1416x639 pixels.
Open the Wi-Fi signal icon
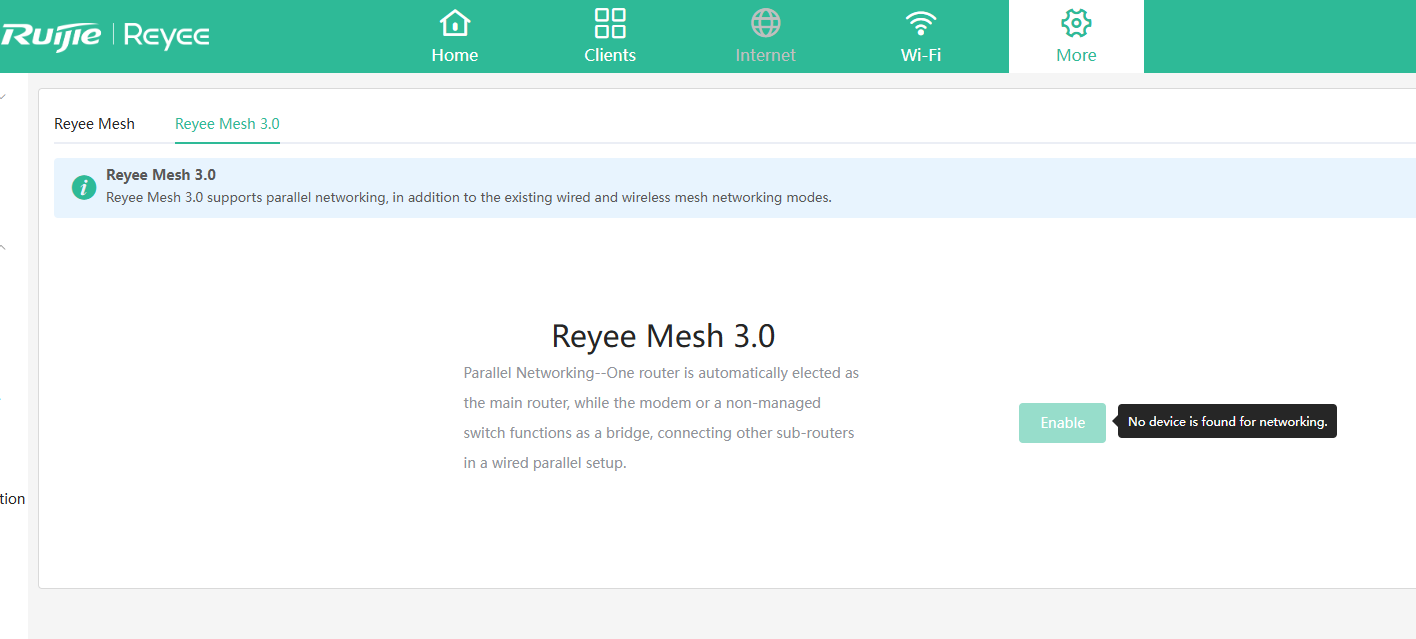[x=921, y=22]
